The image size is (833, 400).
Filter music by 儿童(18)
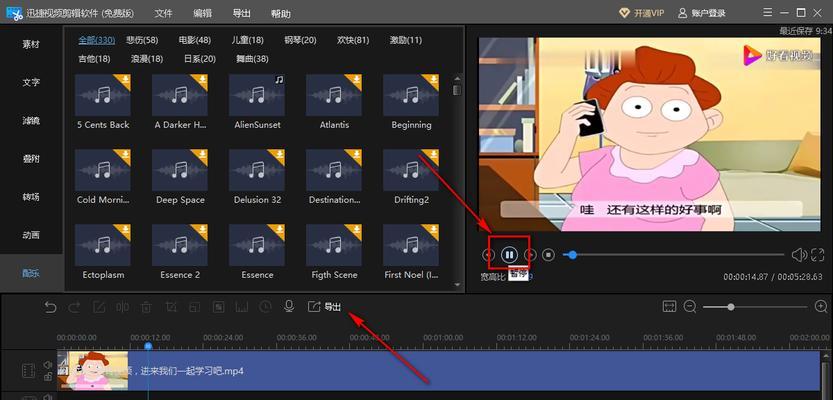248,40
